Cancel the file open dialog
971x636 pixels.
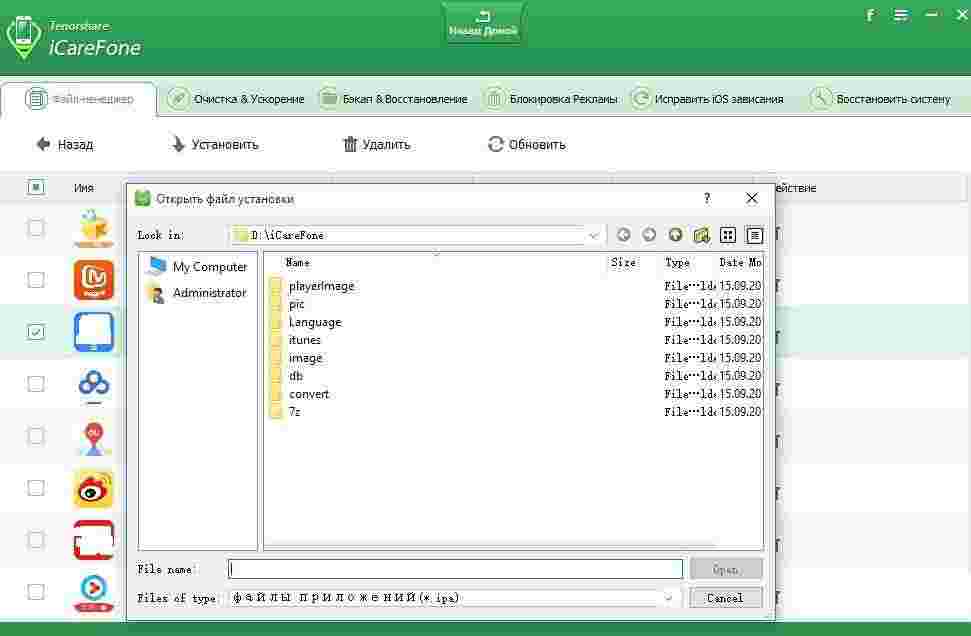[725, 598]
